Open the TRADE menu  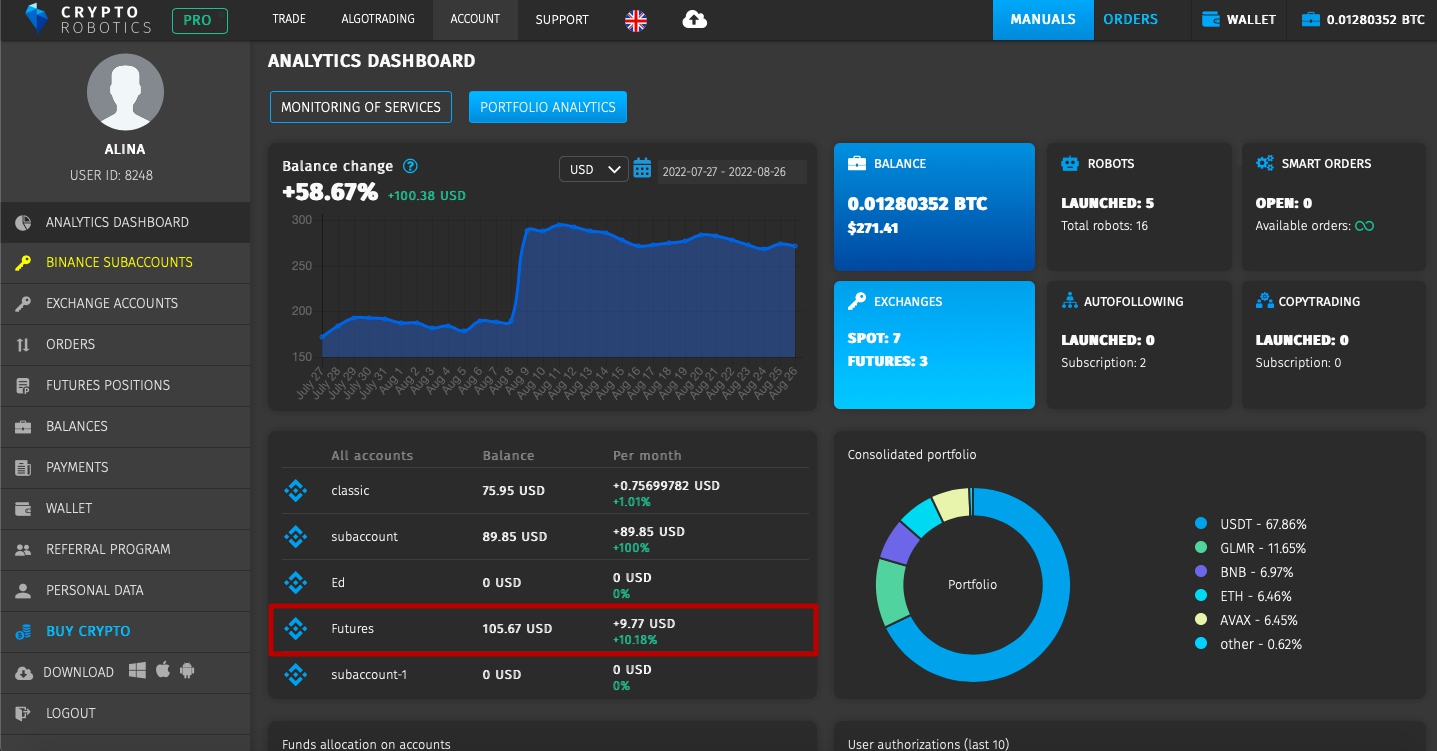coord(289,19)
